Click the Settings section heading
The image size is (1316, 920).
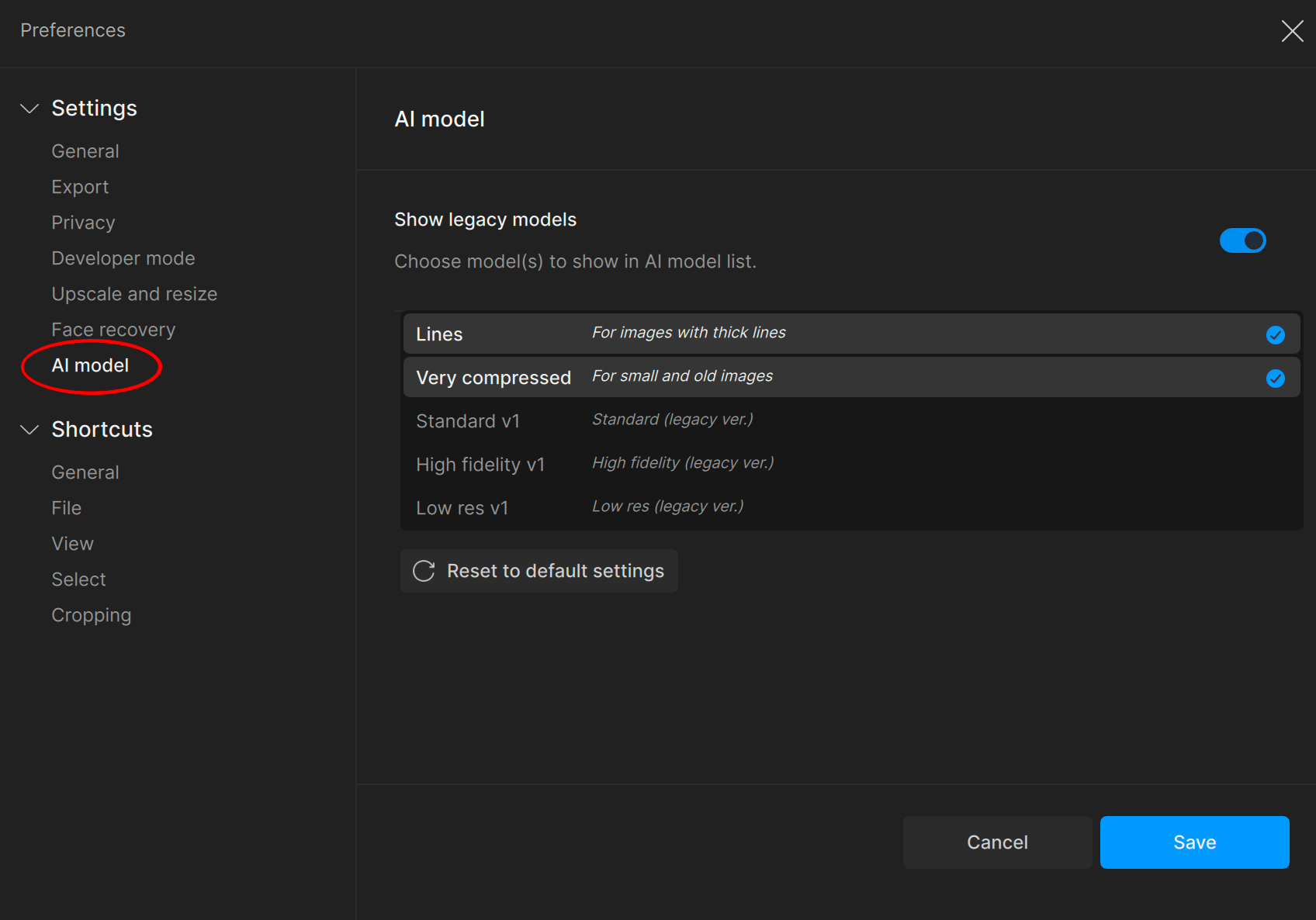coord(95,109)
